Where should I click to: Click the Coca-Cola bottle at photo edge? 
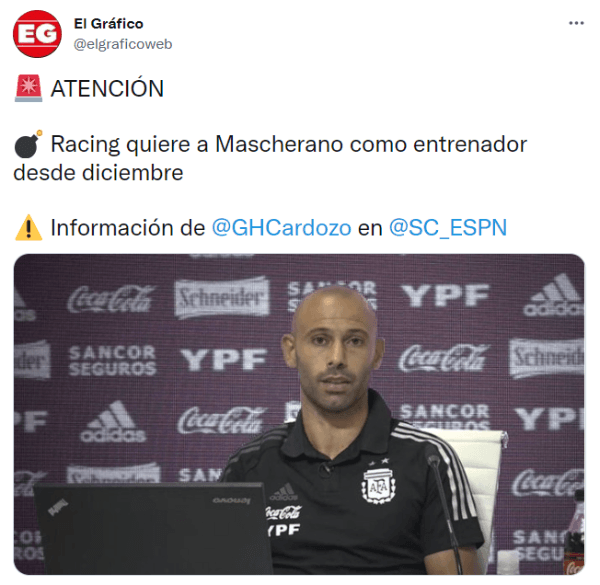(x=574, y=532)
